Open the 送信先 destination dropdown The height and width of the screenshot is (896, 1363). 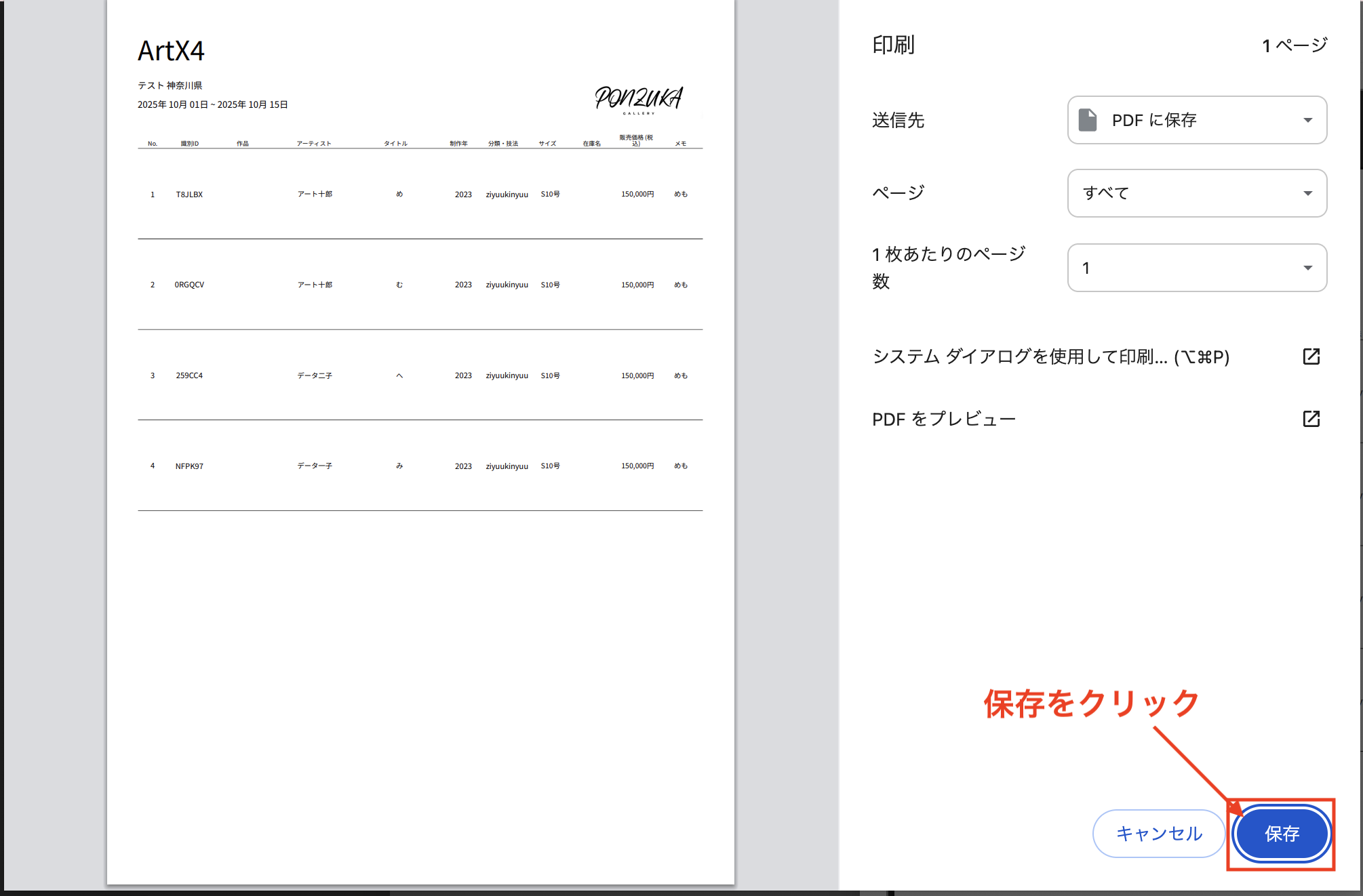(1196, 120)
